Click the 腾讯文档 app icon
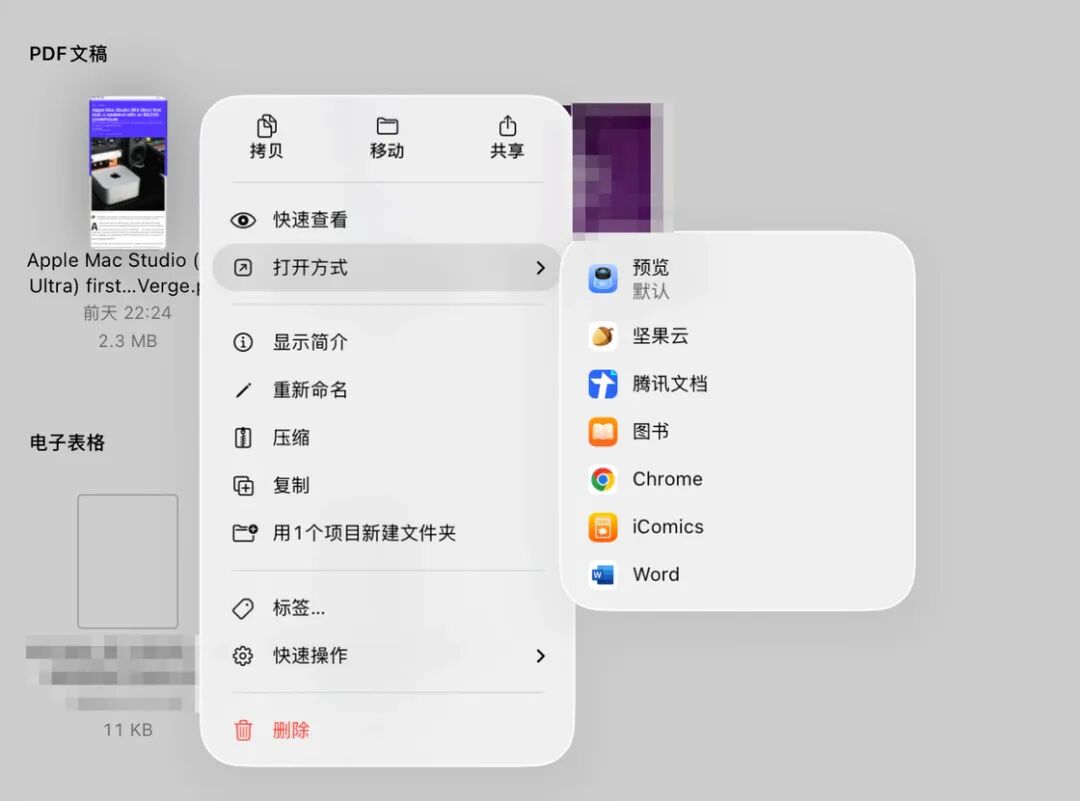This screenshot has width=1080, height=801. tap(603, 384)
